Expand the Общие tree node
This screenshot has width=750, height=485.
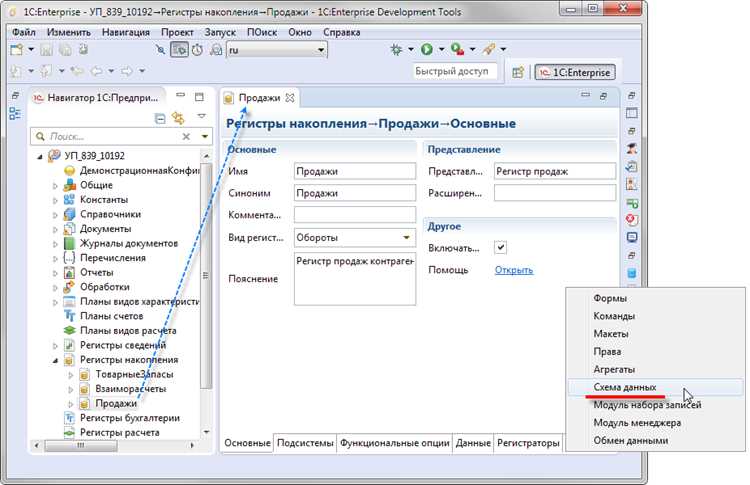point(55,186)
